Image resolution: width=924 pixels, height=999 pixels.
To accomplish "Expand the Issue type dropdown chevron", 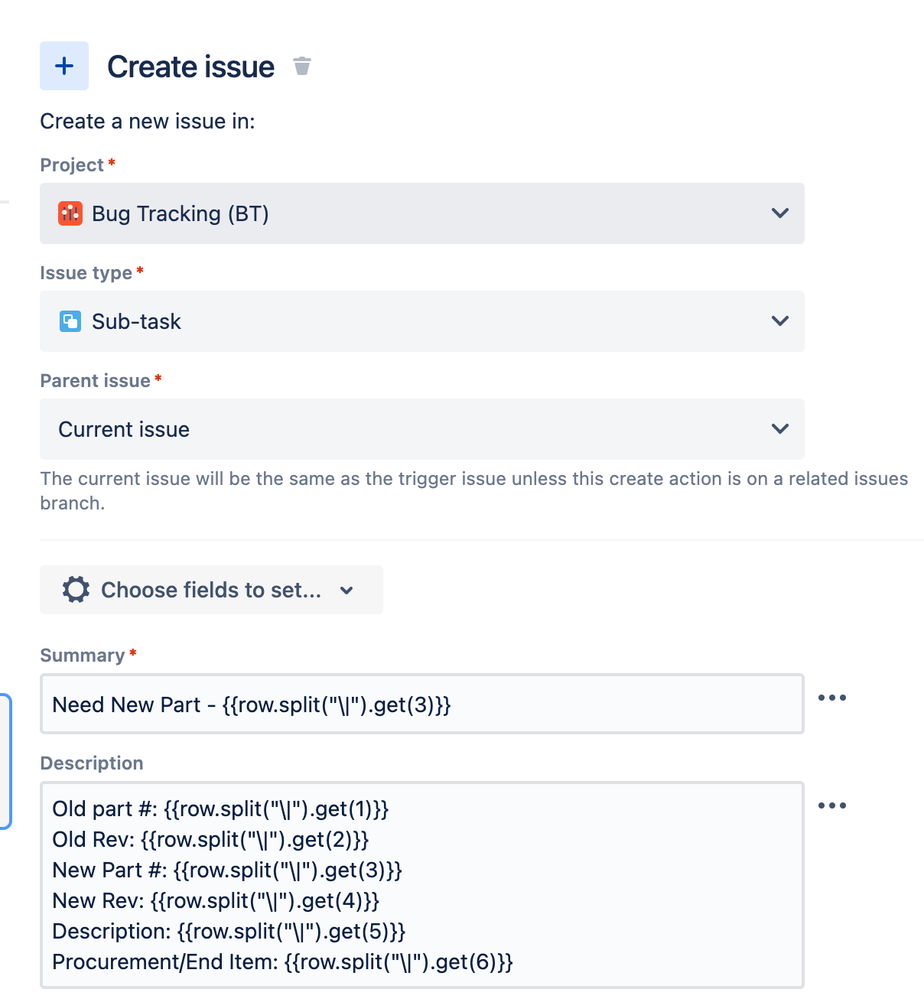I will tap(780, 320).
